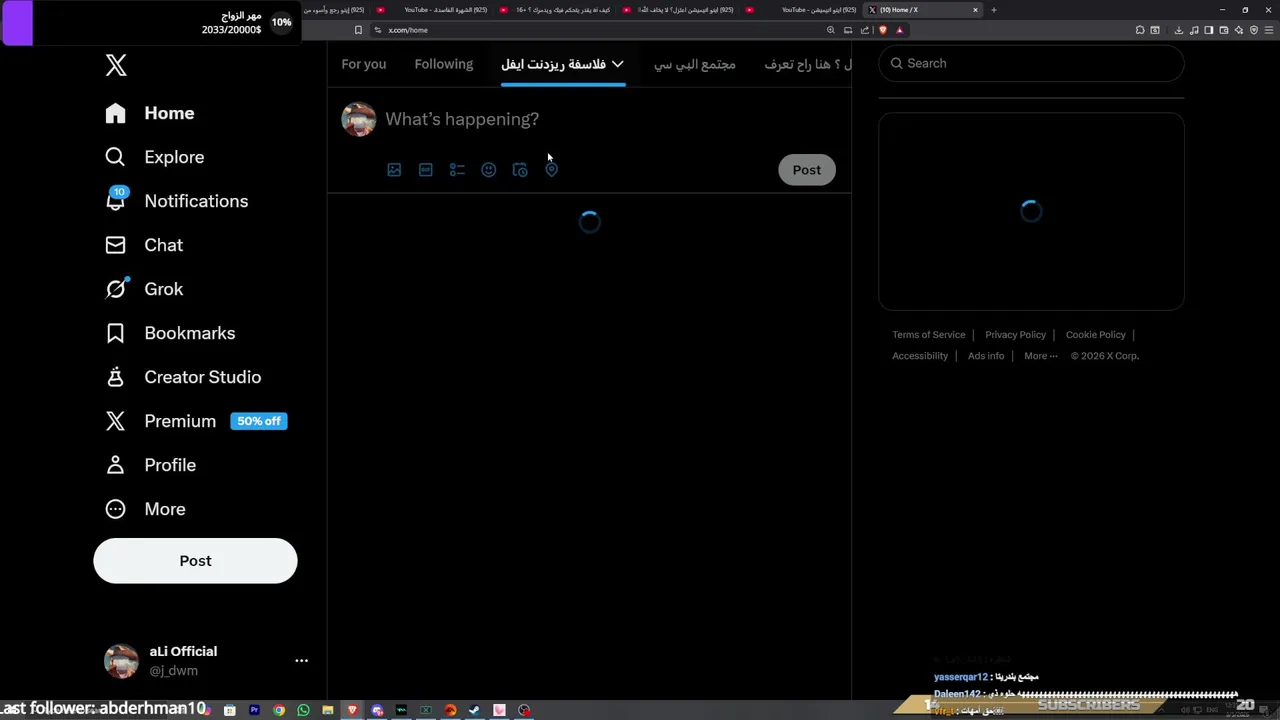Open Brave Shields icon in address bar
The image size is (1280, 720).
[x=883, y=30]
